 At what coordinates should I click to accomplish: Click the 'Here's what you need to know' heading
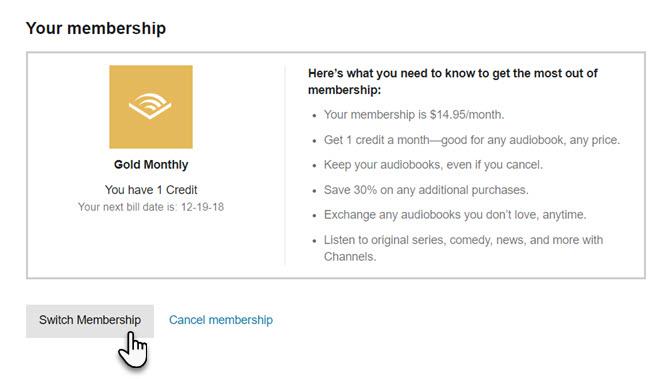tap(453, 82)
